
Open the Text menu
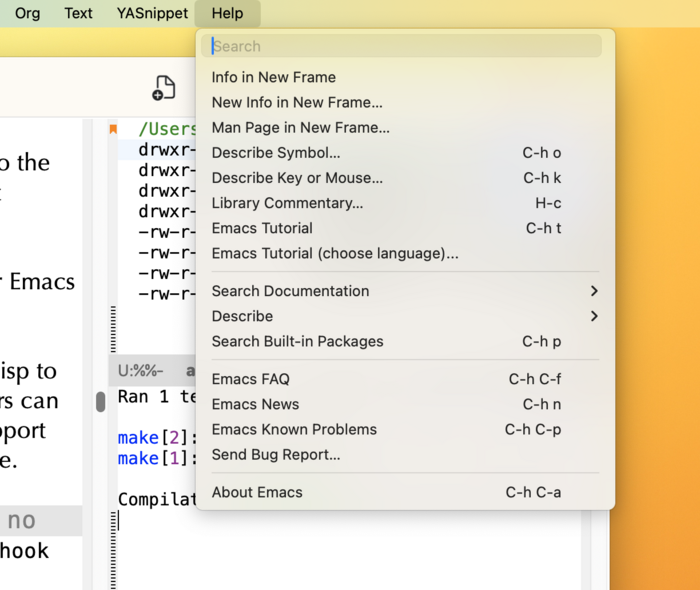click(78, 13)
